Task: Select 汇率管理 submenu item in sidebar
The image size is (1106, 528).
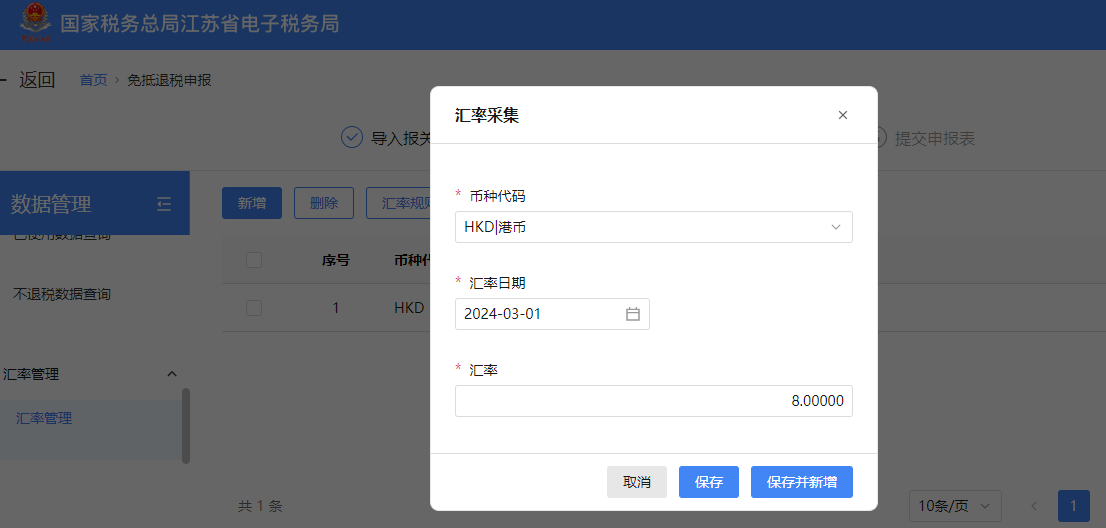Action: (x=44, y=418)
